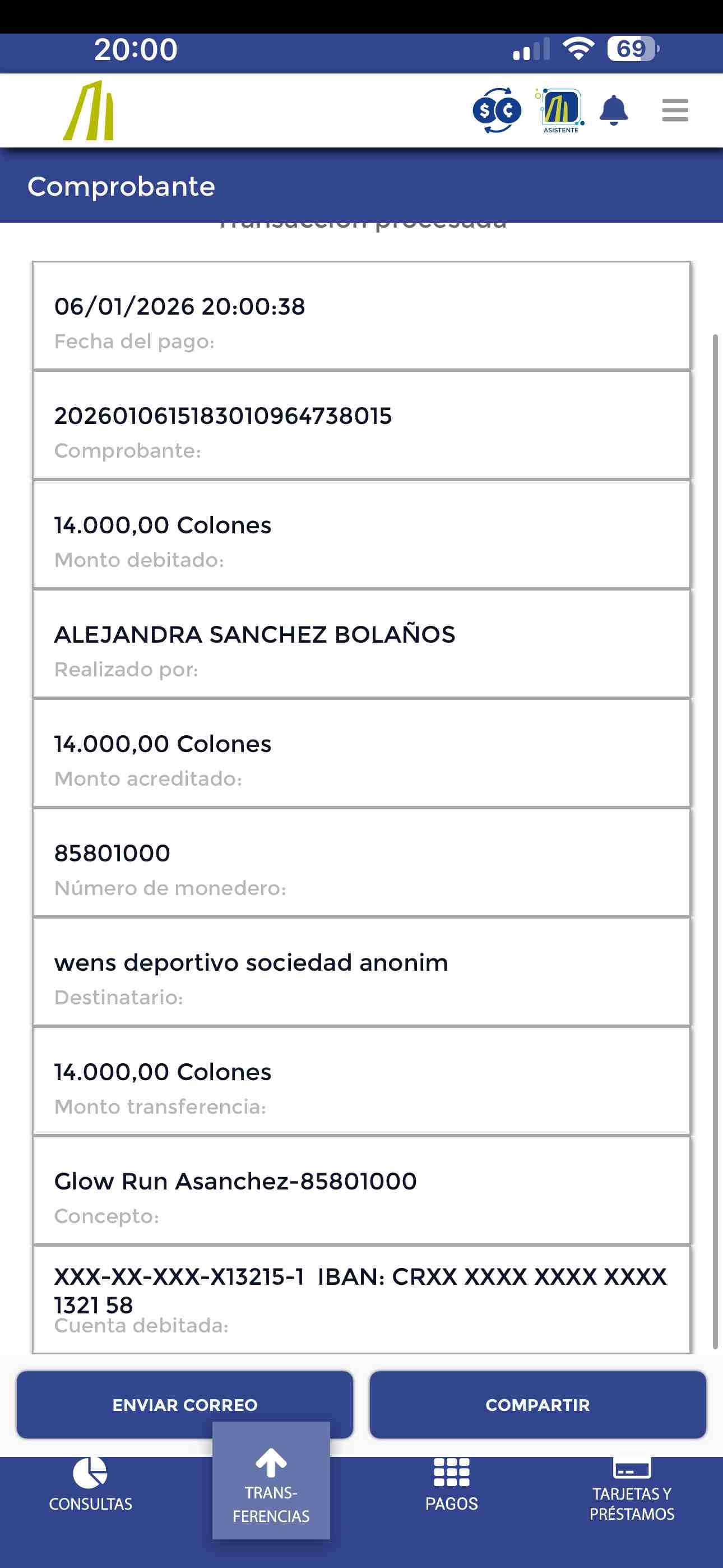This screenshot has height=1568, width=723.
Task: Select the Concepto Glow Run row
Action: tap(361, 1191)
